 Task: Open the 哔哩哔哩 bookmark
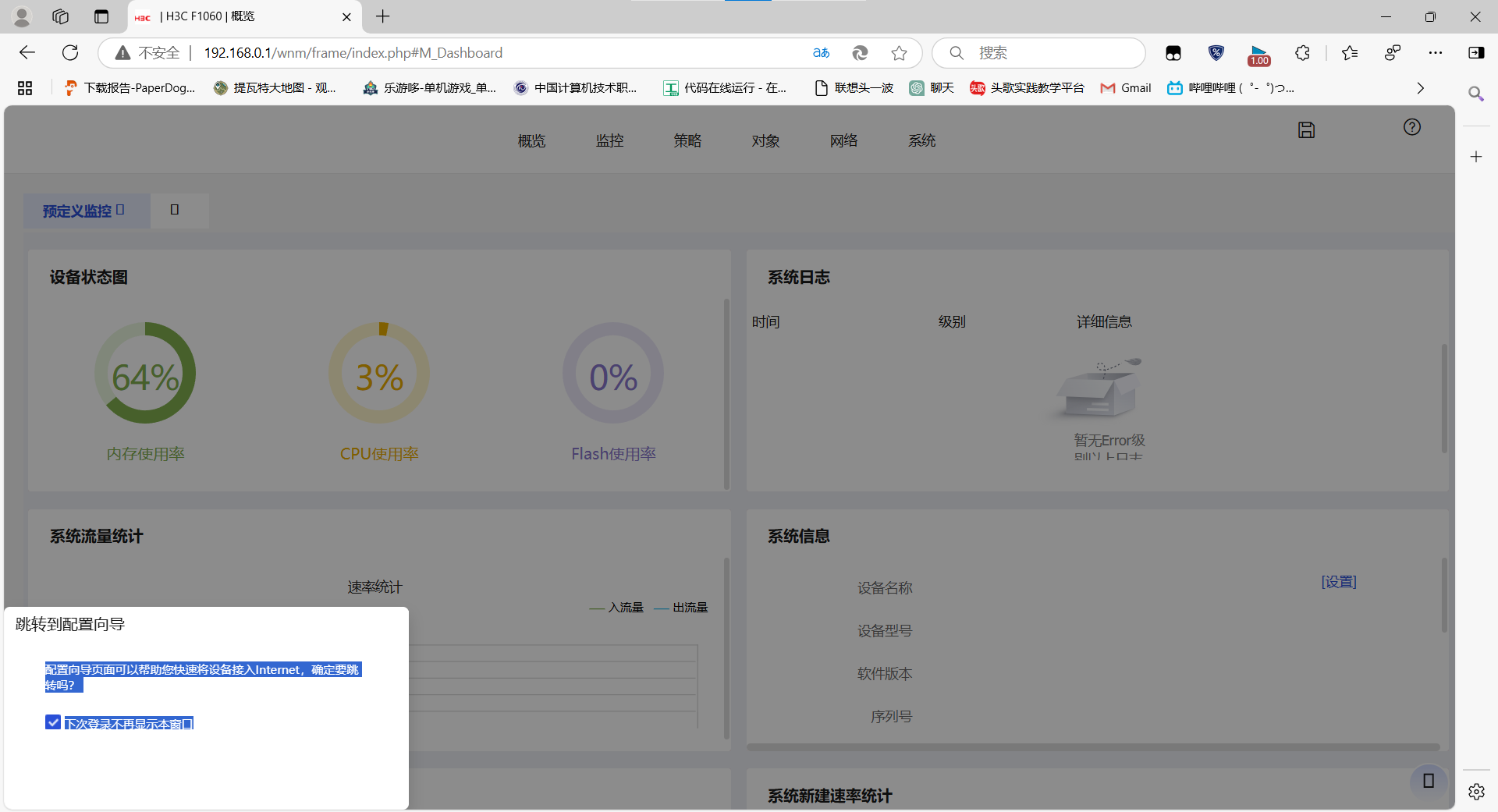tap(1230, 88)
